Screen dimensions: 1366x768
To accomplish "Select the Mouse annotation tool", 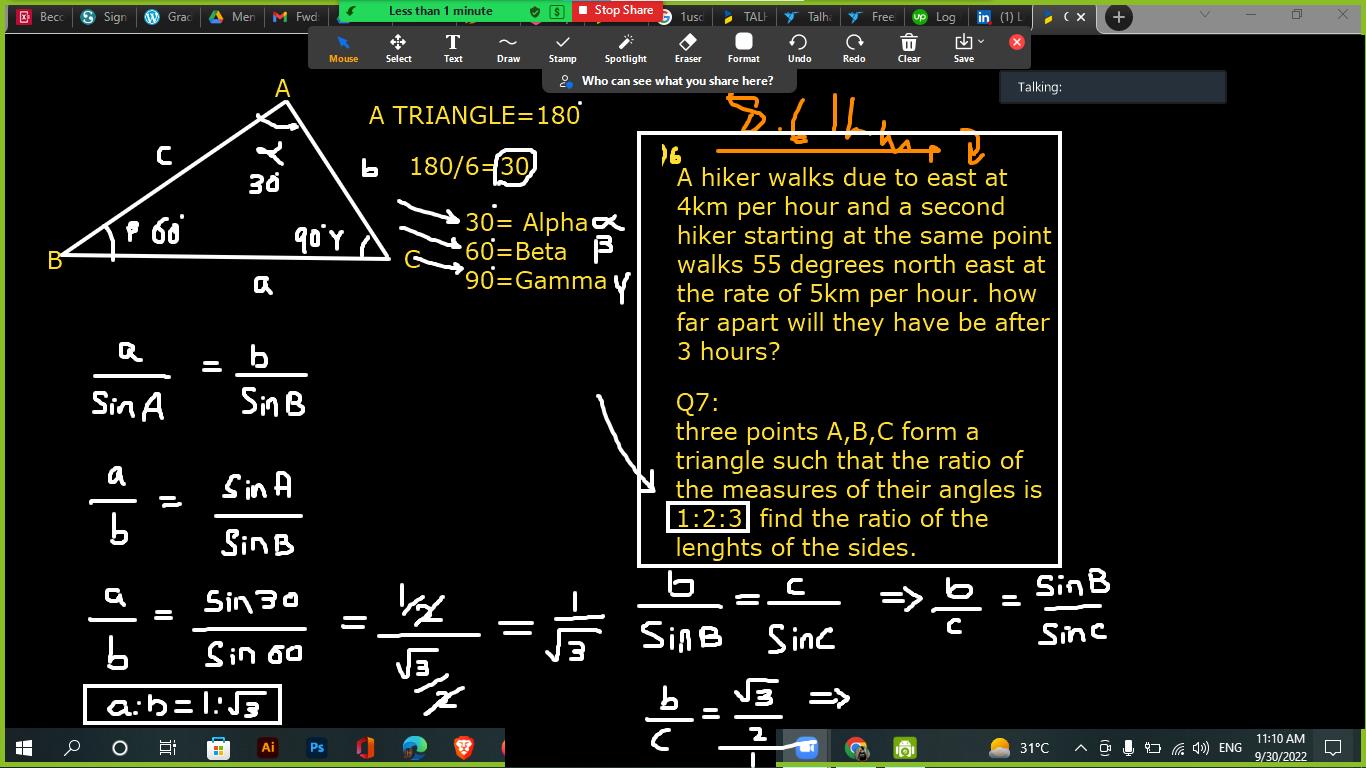I will pos(343,47).
